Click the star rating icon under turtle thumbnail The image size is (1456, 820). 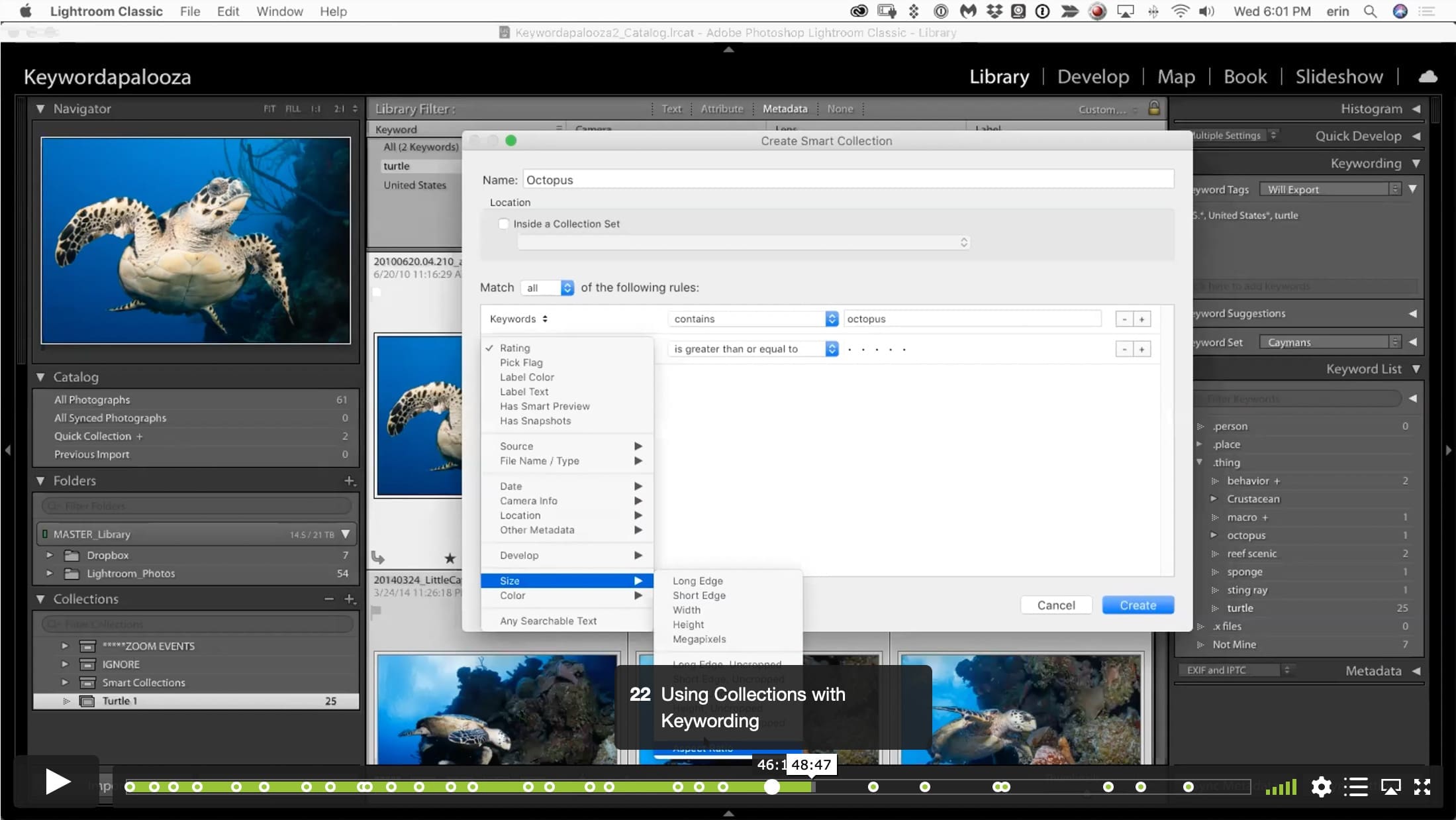450,558
